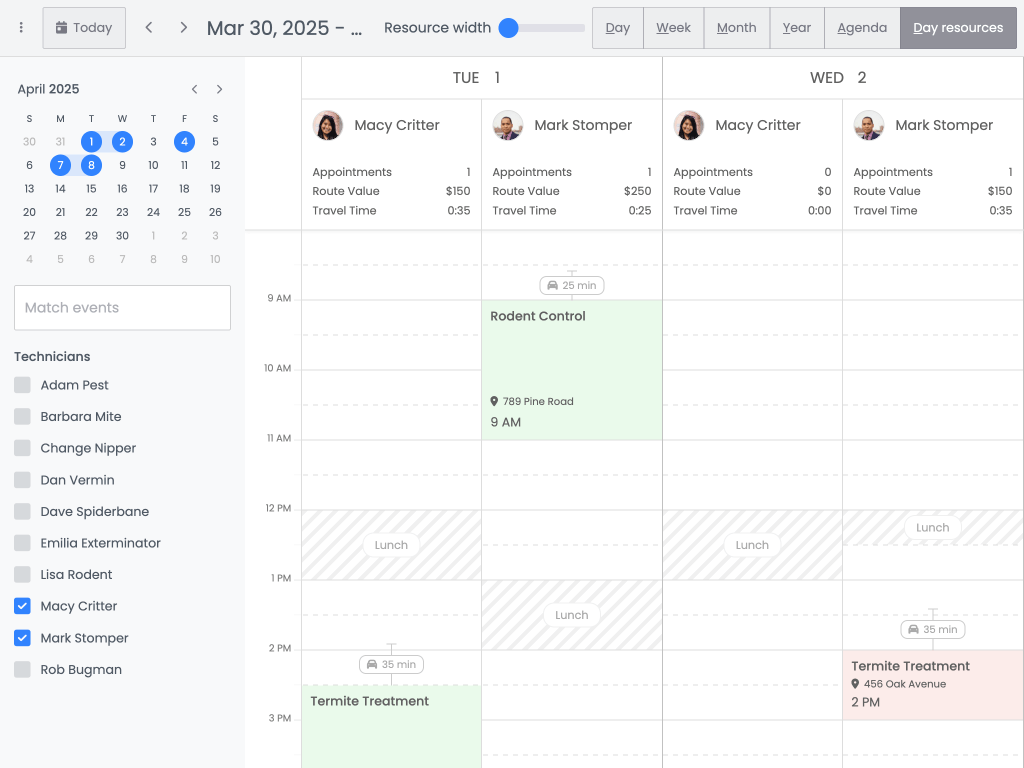Viewport: 1024px width, 768px height.
Task: Enable Adam Pest technician checkbox
Action: pos(22,385)
